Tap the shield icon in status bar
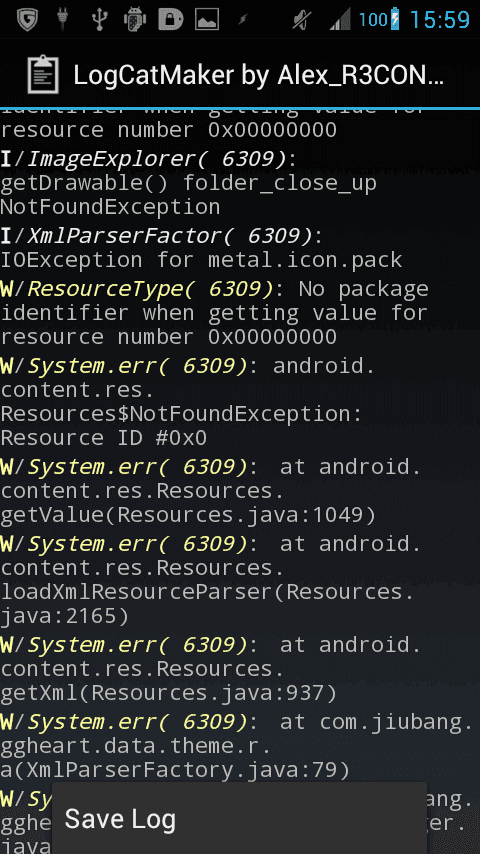This screenshot has width=480, height=854. 27,20
